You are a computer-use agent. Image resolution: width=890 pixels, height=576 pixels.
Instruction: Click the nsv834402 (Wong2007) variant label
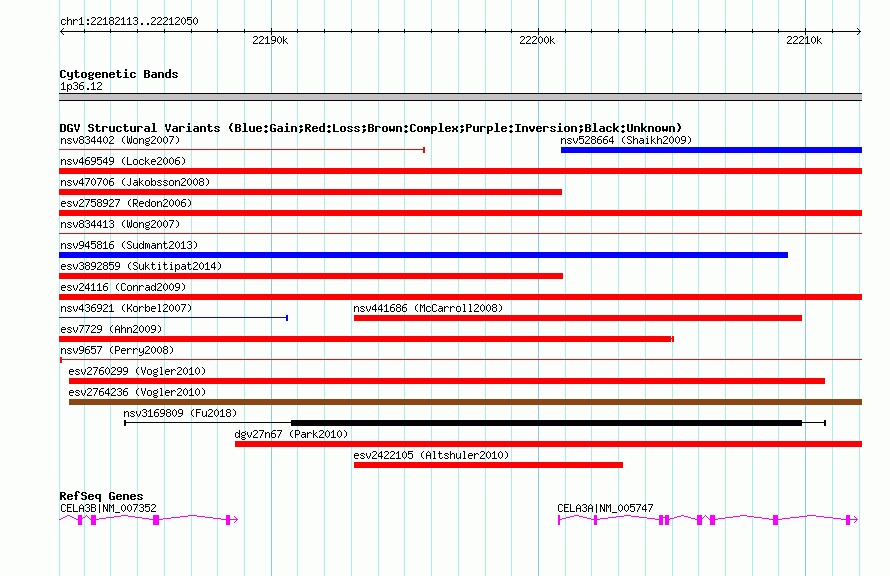point(120,140)
